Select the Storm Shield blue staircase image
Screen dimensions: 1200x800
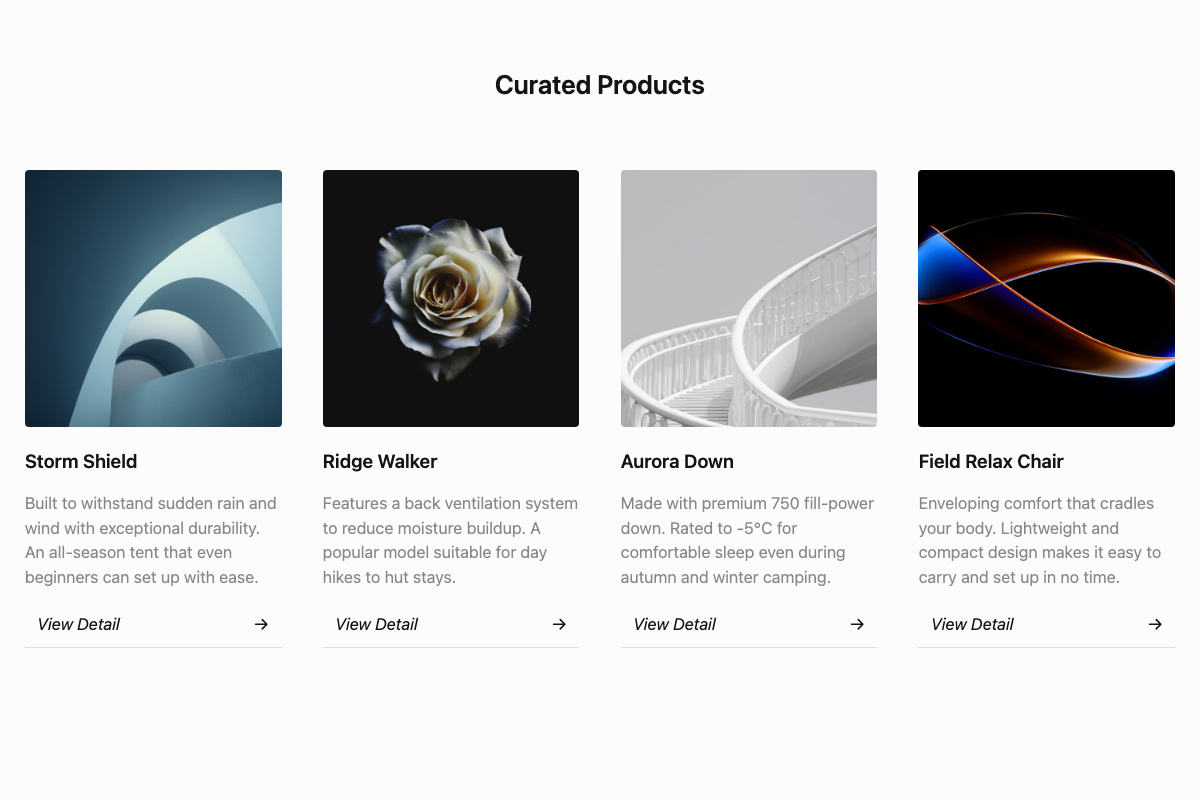pyautogui.click(x=153, y=298)
